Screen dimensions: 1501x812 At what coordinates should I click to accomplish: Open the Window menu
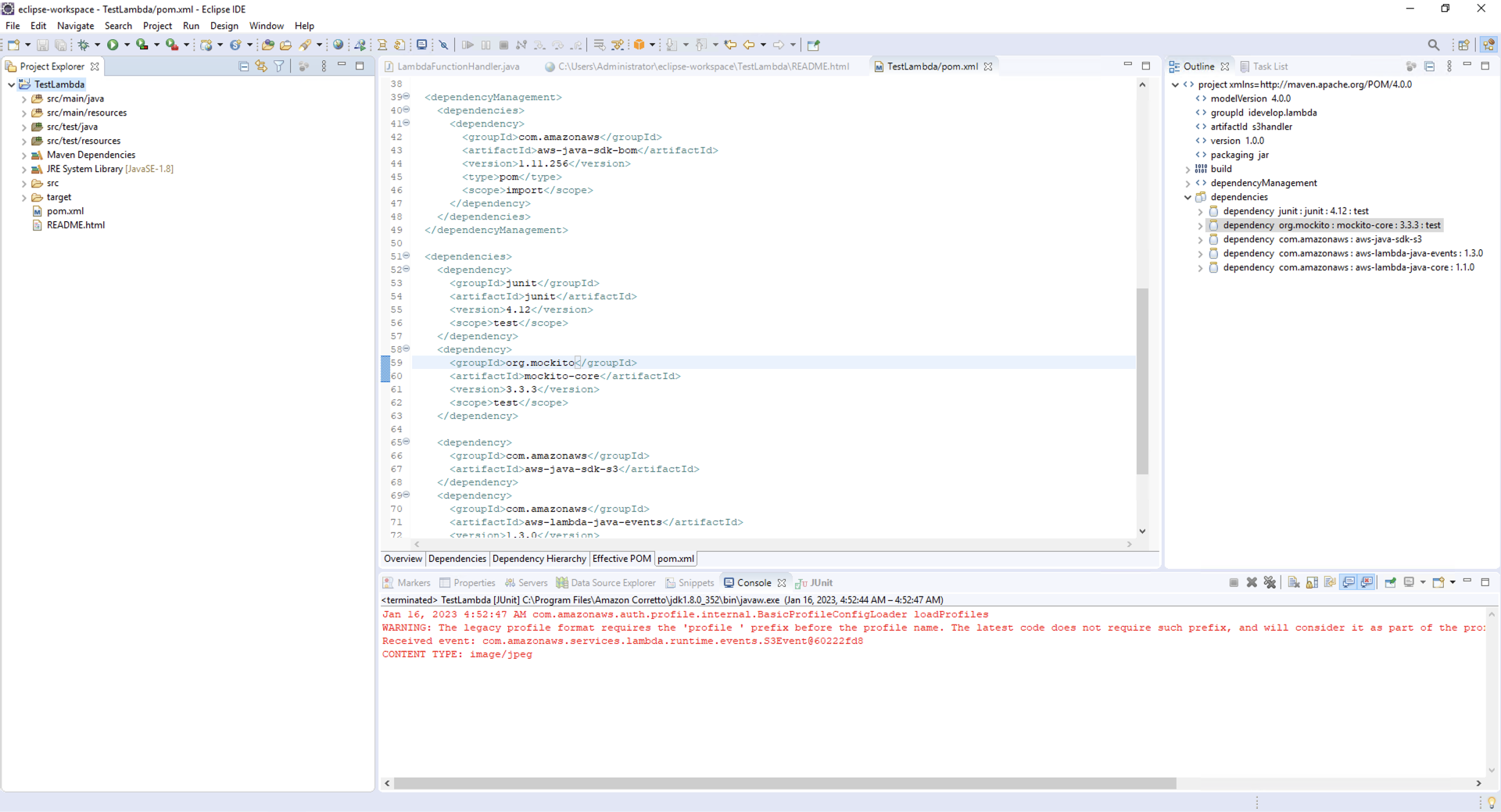(267, 26)
